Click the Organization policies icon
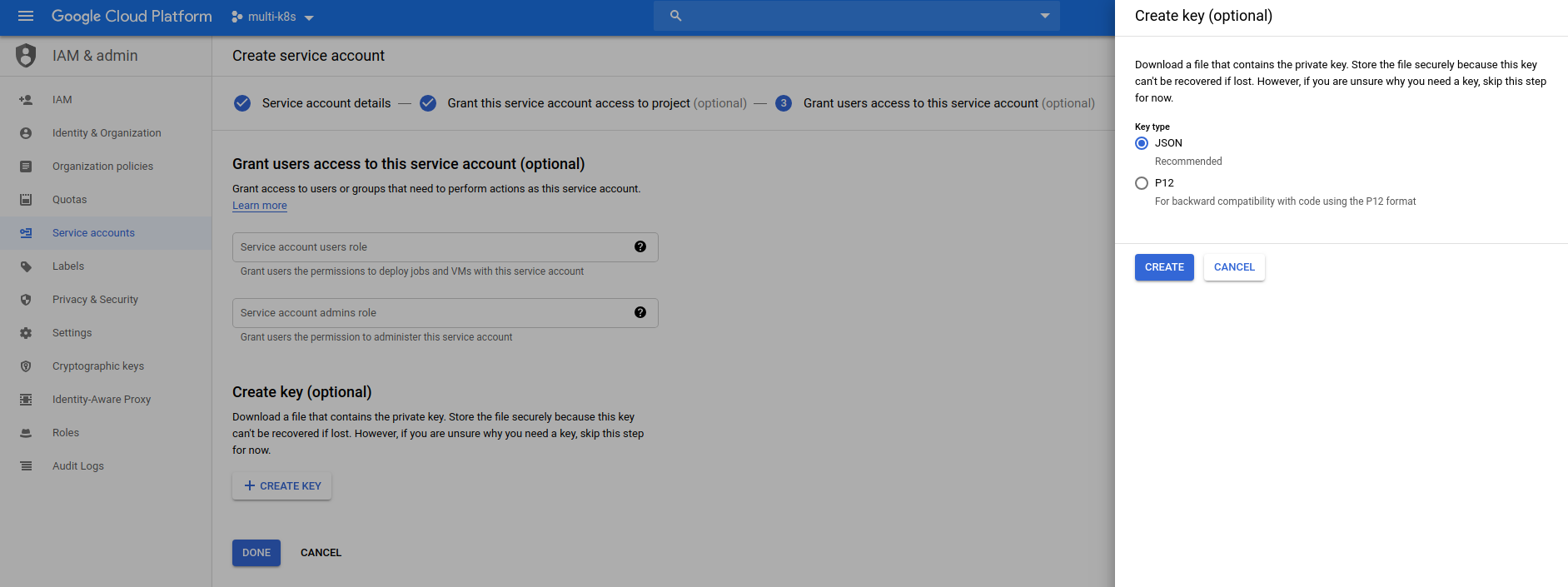 26,167
